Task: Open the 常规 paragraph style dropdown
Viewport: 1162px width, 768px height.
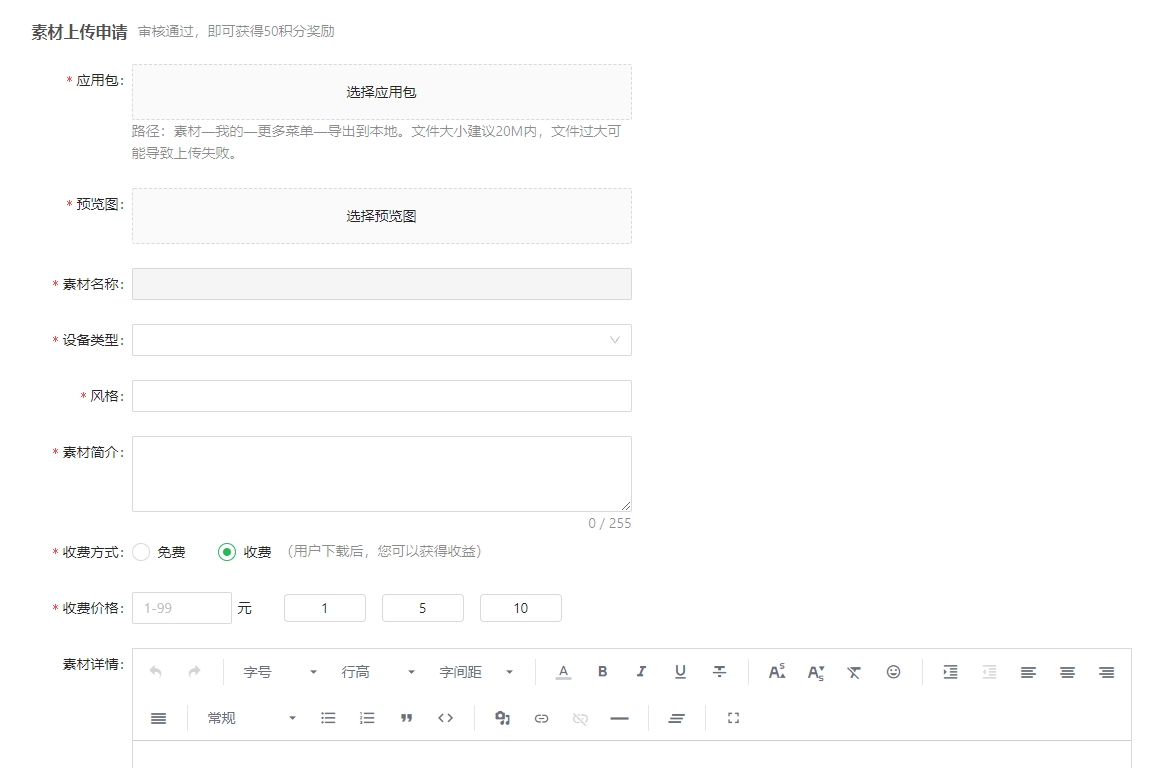Action: tap(252, 718)
